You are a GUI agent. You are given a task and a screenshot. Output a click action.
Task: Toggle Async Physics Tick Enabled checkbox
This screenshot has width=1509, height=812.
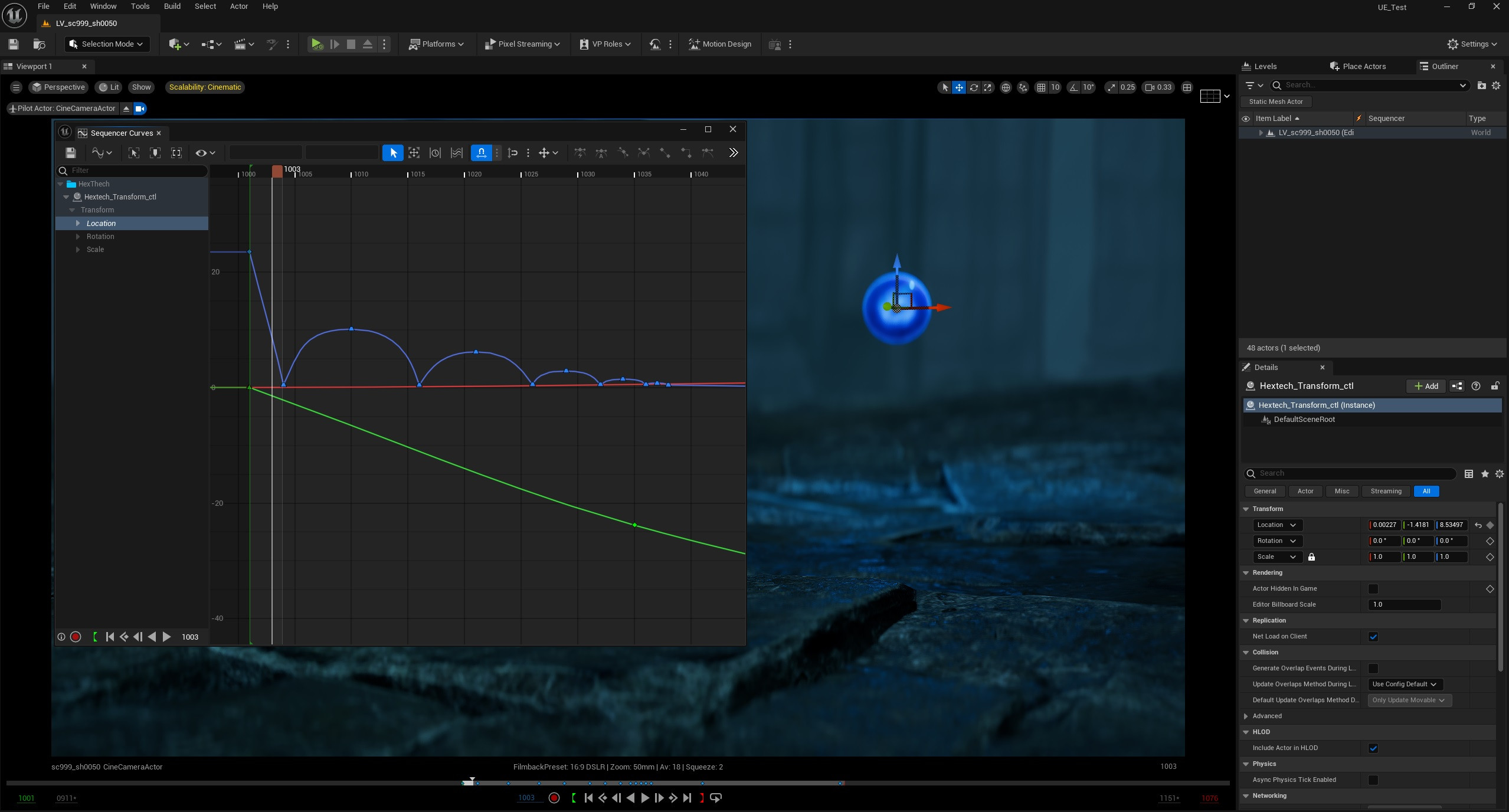point(1373,780)
